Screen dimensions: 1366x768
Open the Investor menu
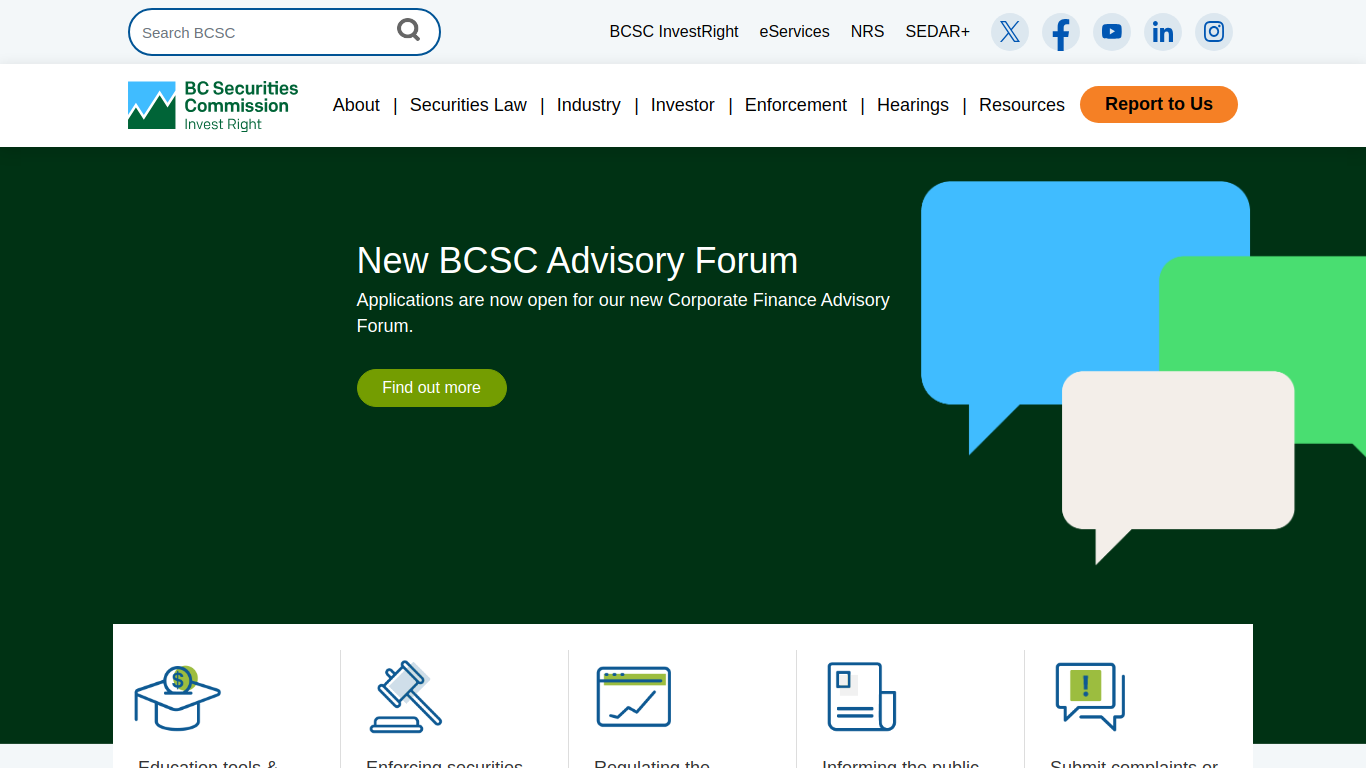pos(682,105)
